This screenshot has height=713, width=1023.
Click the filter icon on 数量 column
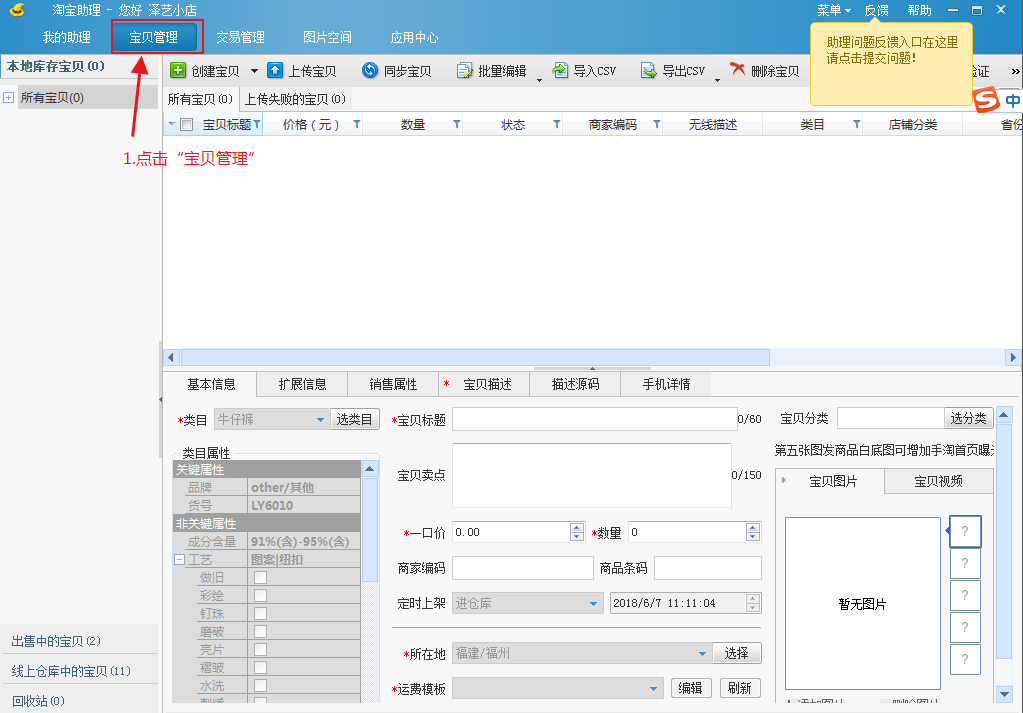pos(457,124)
